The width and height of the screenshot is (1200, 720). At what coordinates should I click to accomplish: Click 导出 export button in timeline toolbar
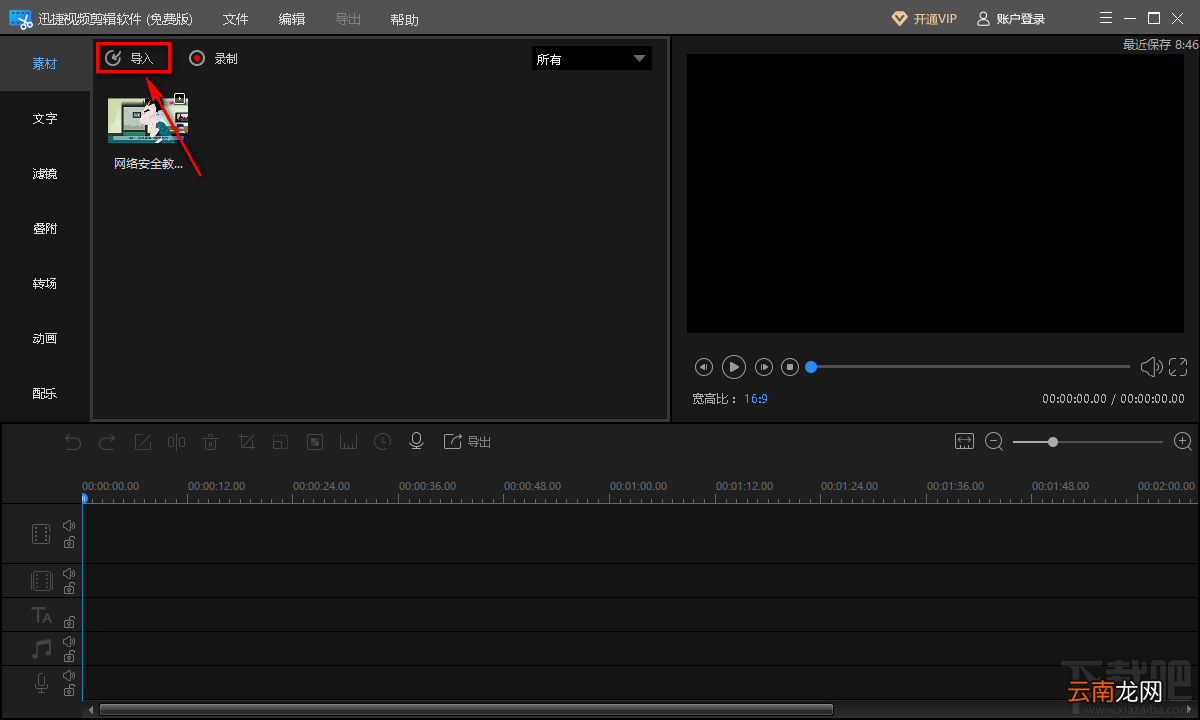pyautogui.click(x=467, y=441)
